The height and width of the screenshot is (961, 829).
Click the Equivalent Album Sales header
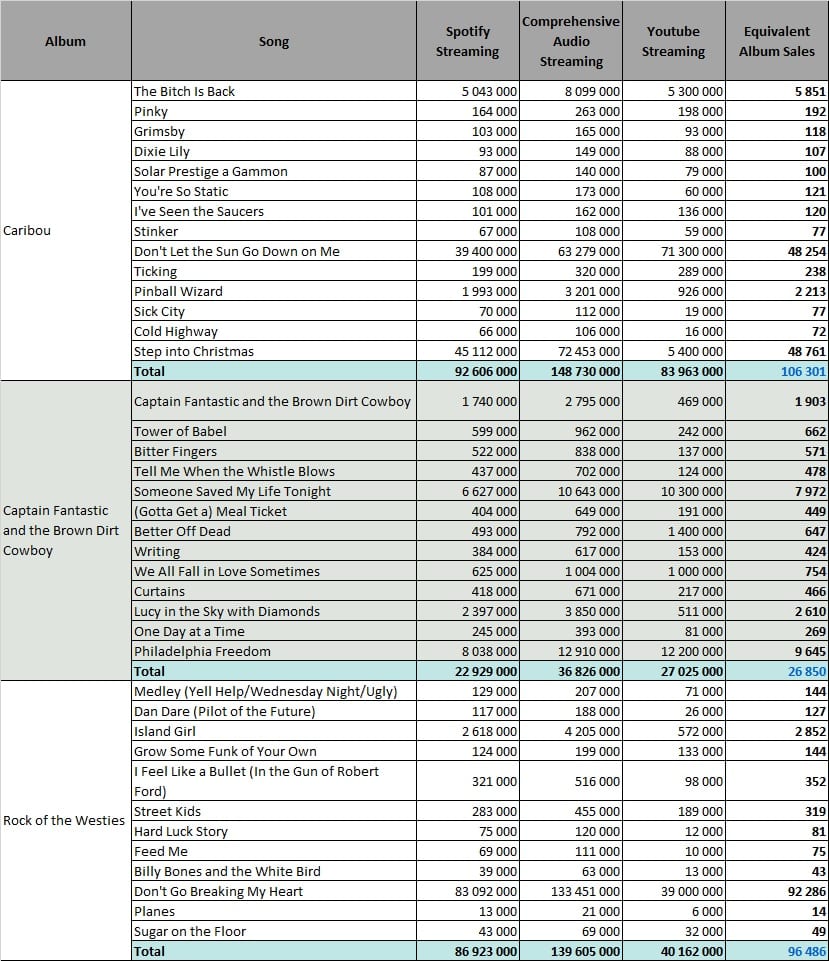click(777, 41)
